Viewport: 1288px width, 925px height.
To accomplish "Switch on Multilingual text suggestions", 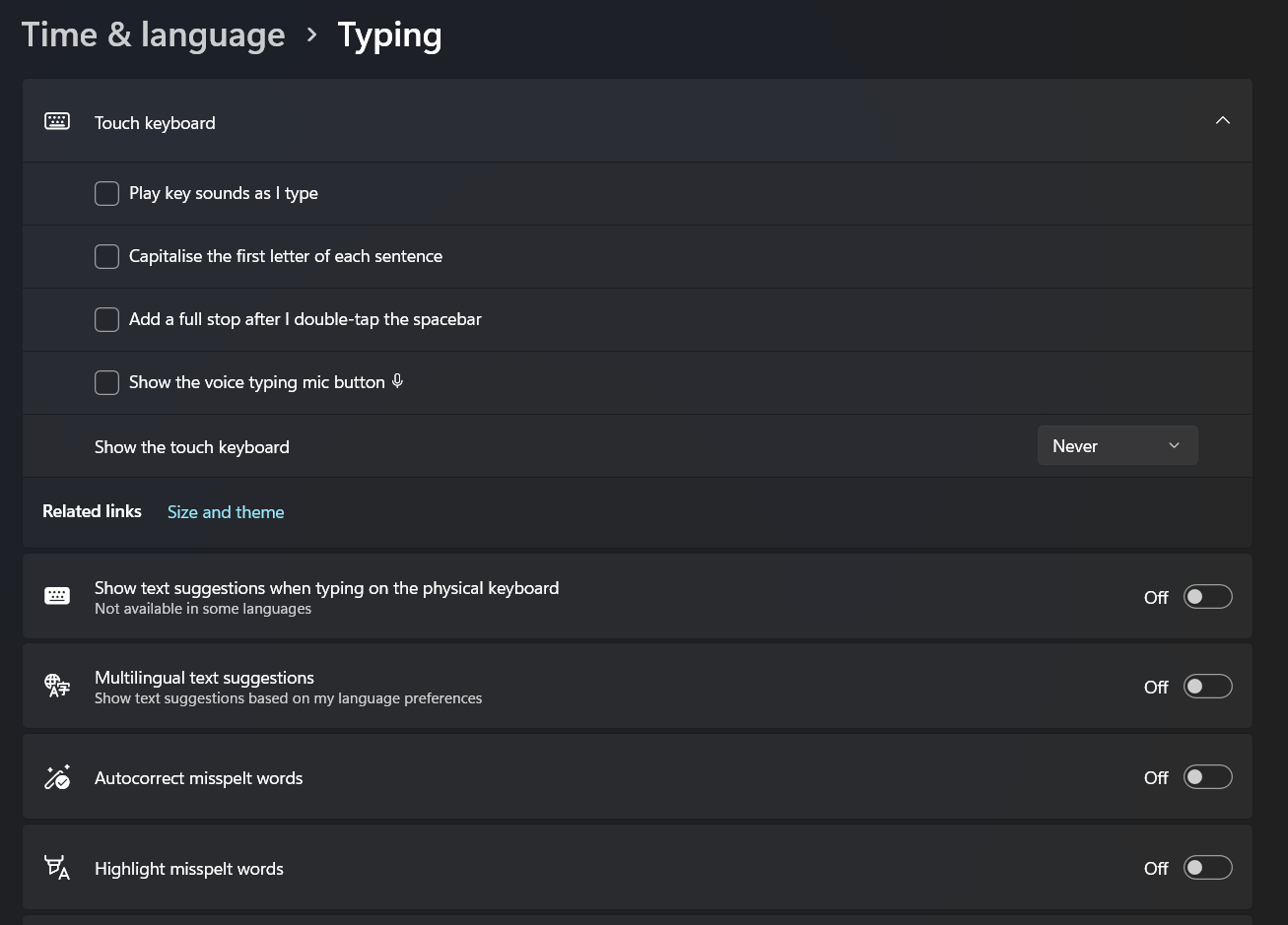I will click(1207, 687).
